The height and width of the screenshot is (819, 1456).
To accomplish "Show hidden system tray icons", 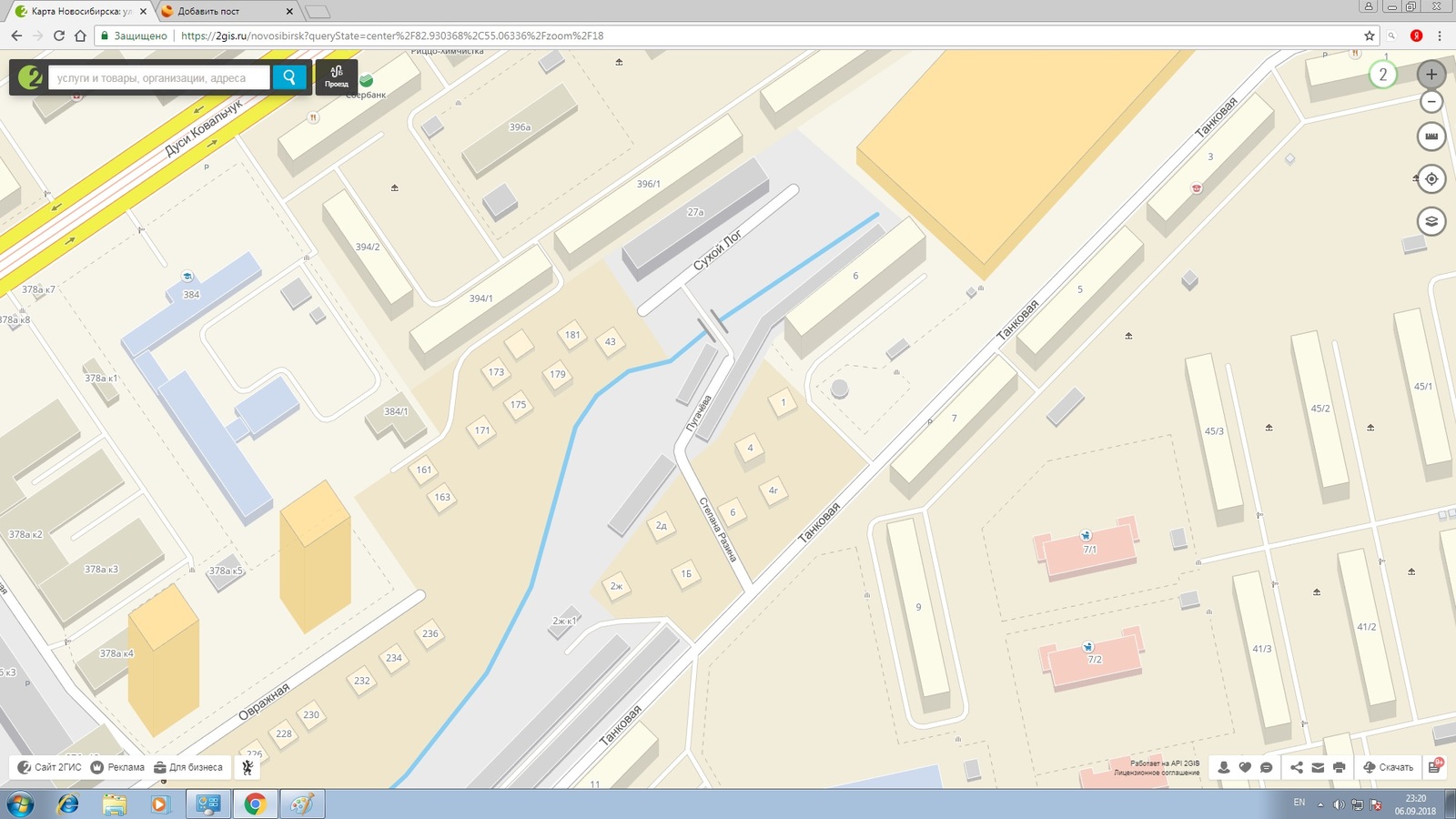I will point(1320,804).
